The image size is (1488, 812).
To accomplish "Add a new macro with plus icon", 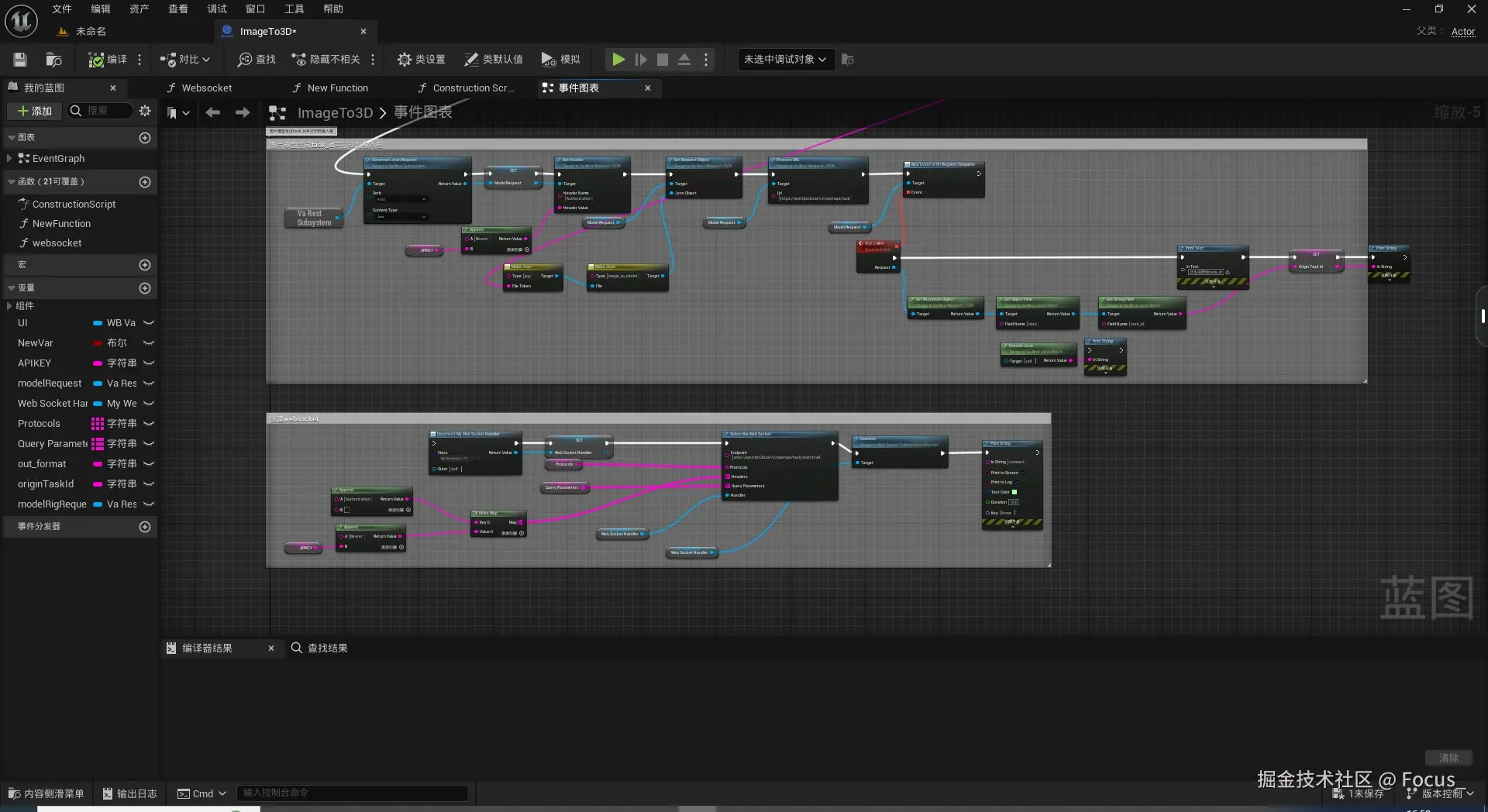I will click(x=144, y=265).
